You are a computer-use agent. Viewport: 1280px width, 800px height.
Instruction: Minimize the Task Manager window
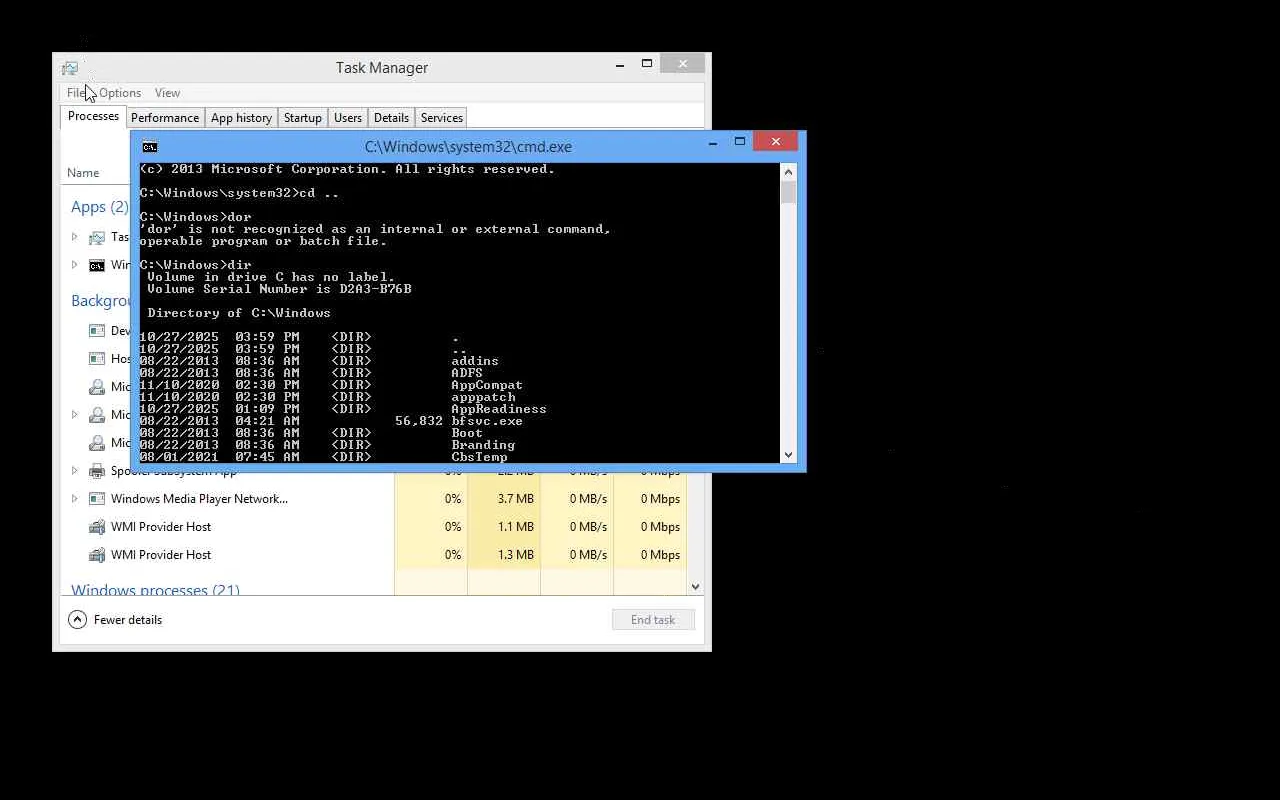[620, 65]
